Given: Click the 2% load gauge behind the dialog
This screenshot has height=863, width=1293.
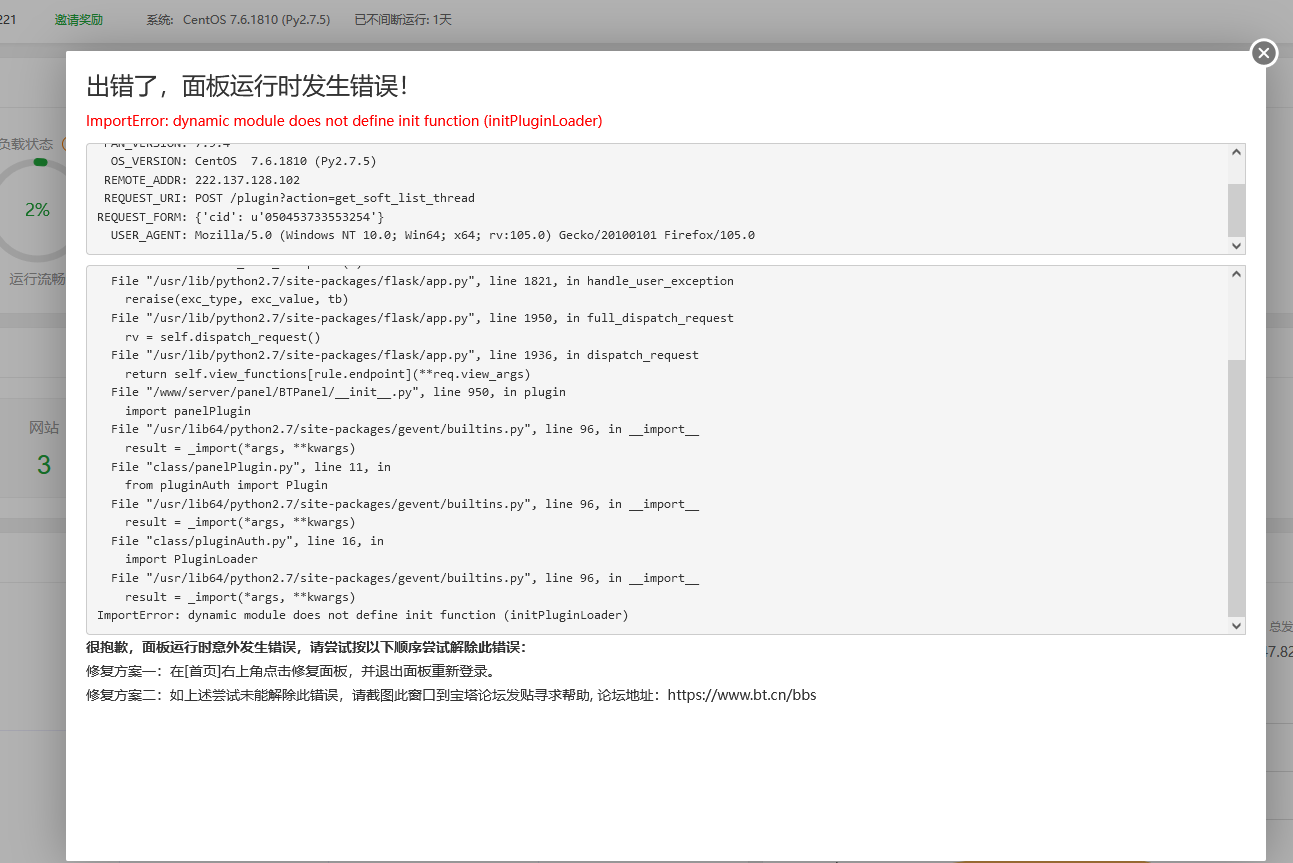Looking at the screenshot, I should click(37, 210).
